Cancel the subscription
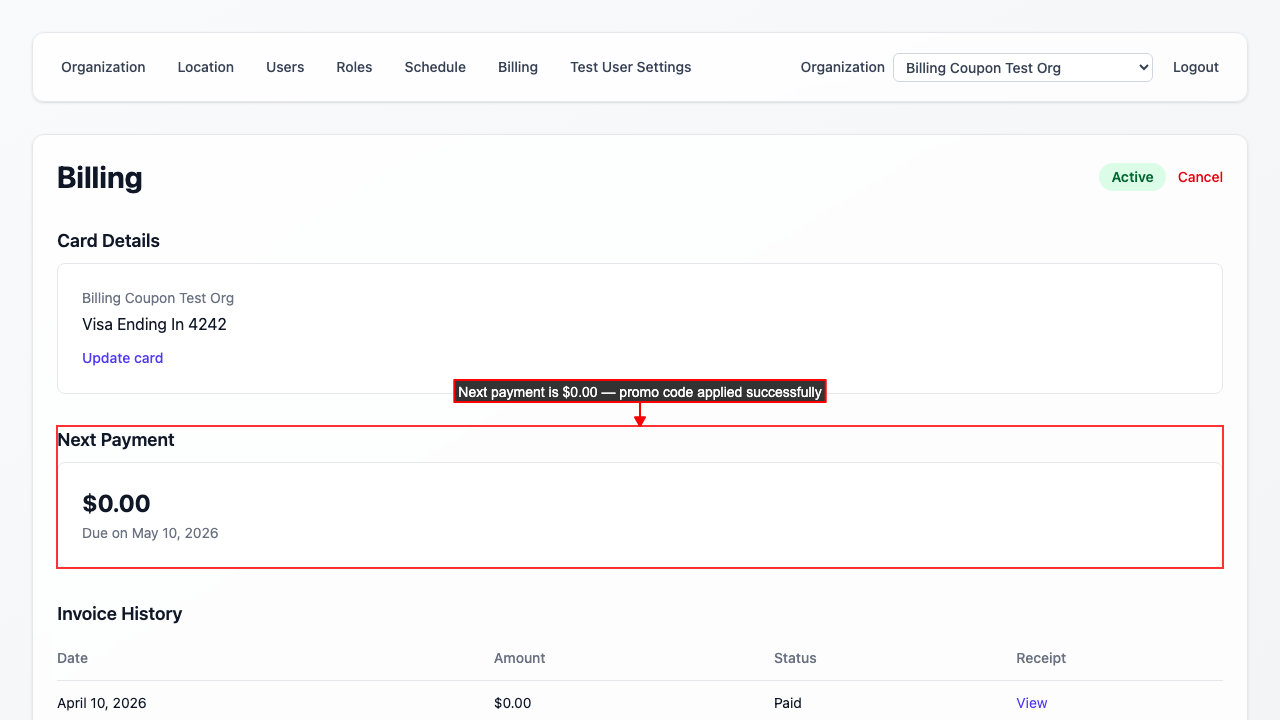The width and height of the screenshot is (1280, 720). pyautogui.click(x=1200, y=177)
